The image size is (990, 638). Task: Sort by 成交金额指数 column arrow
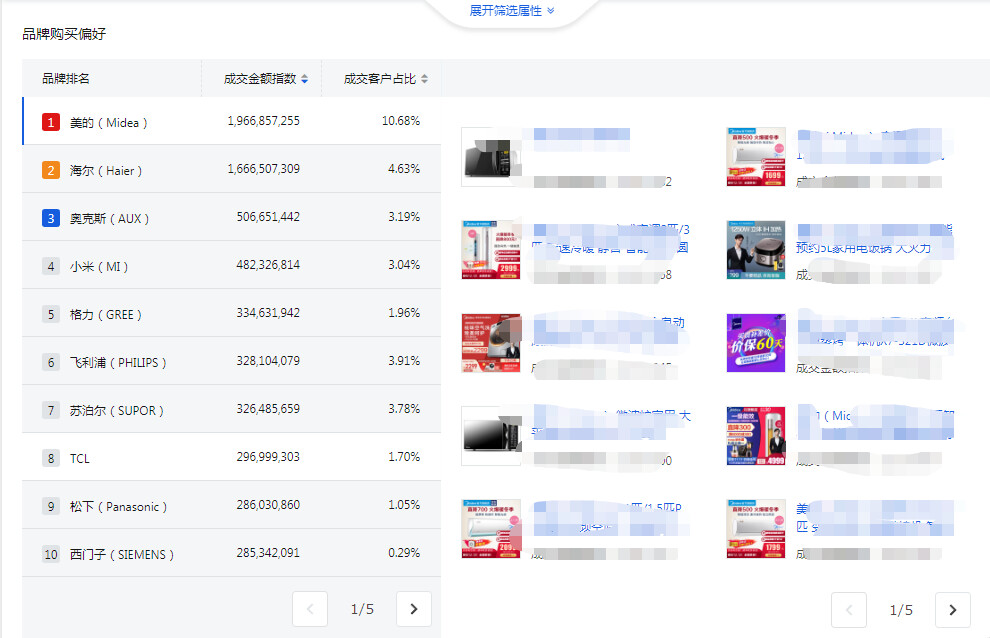pos(305,79)
